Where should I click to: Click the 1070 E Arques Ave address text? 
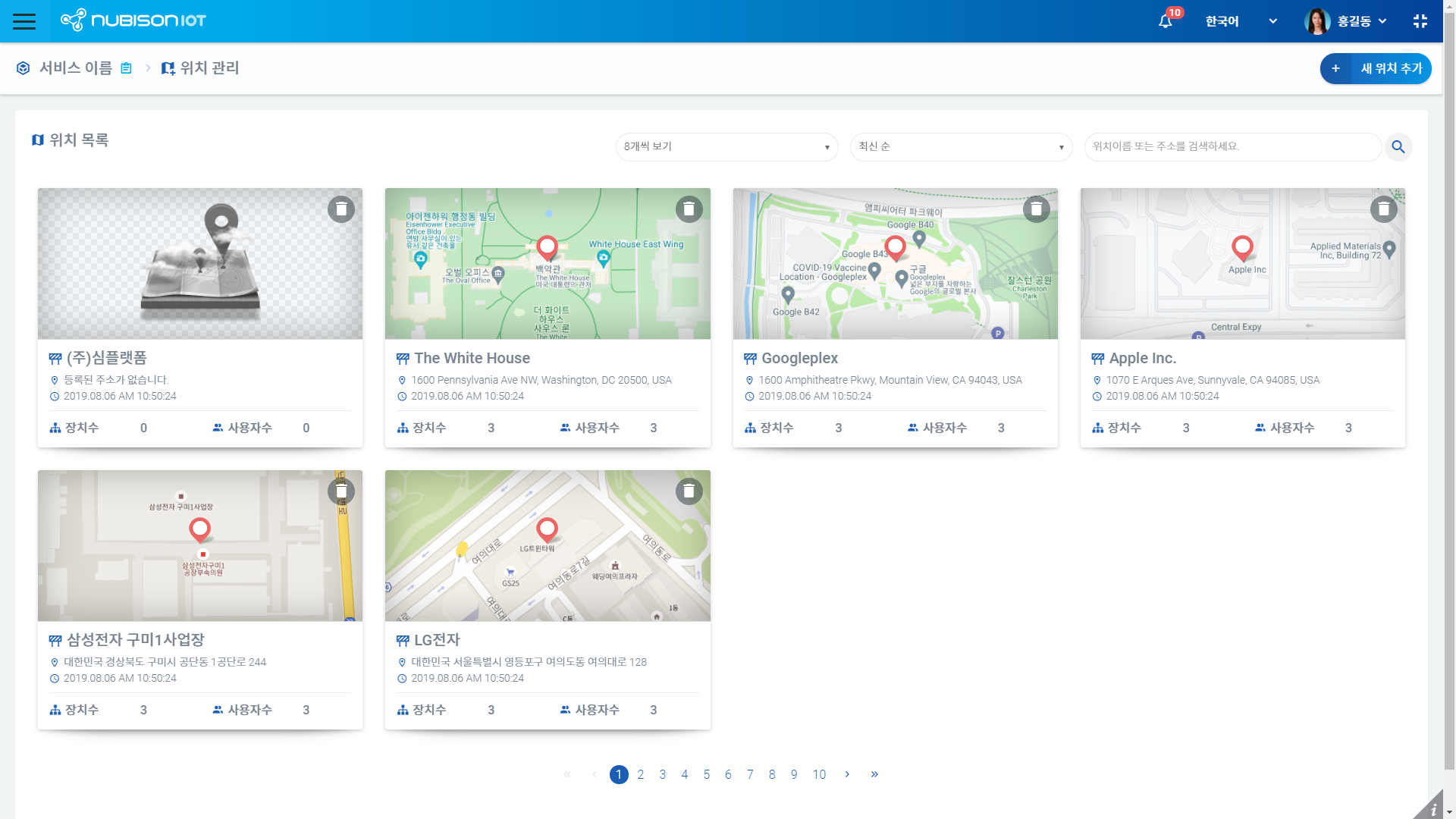pos(1213,380)
